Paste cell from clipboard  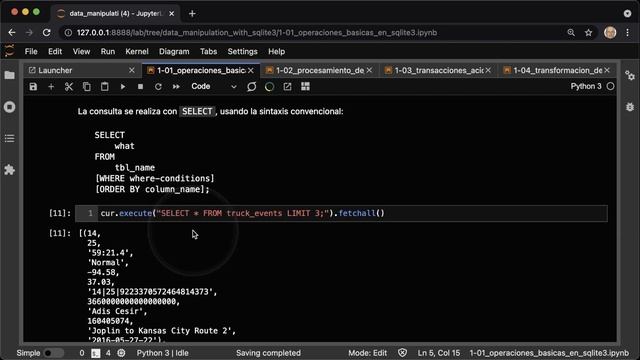pyautogui.click(x=104, y=87)
